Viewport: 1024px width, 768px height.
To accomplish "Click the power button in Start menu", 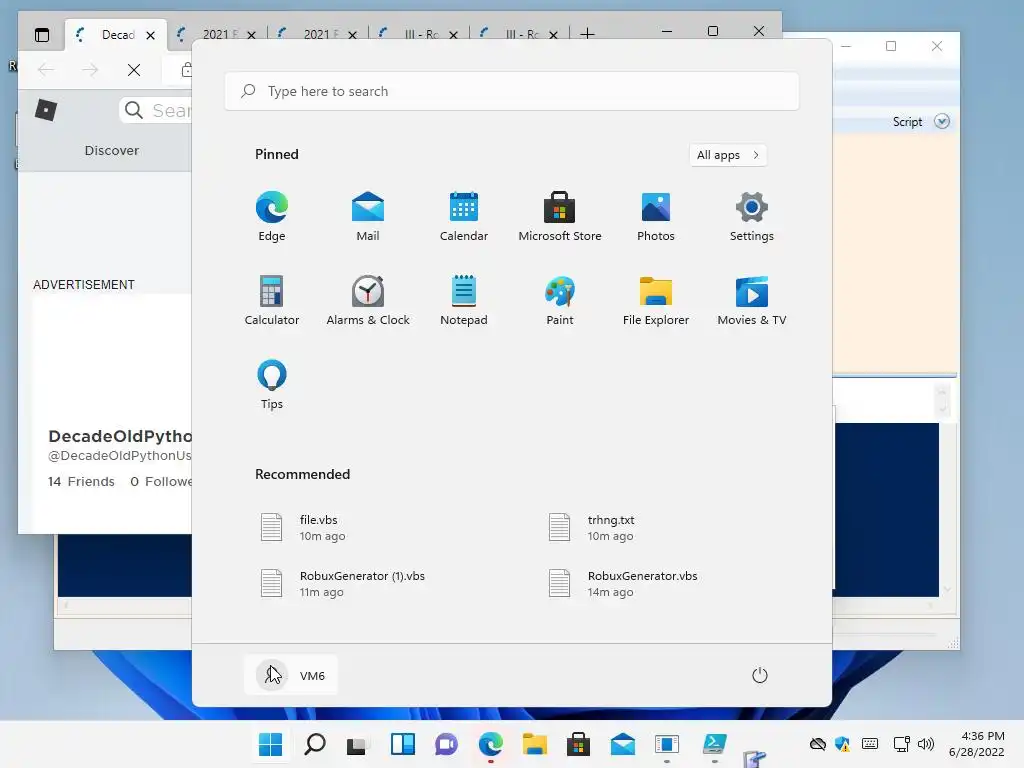I will [x=760, y=675].
